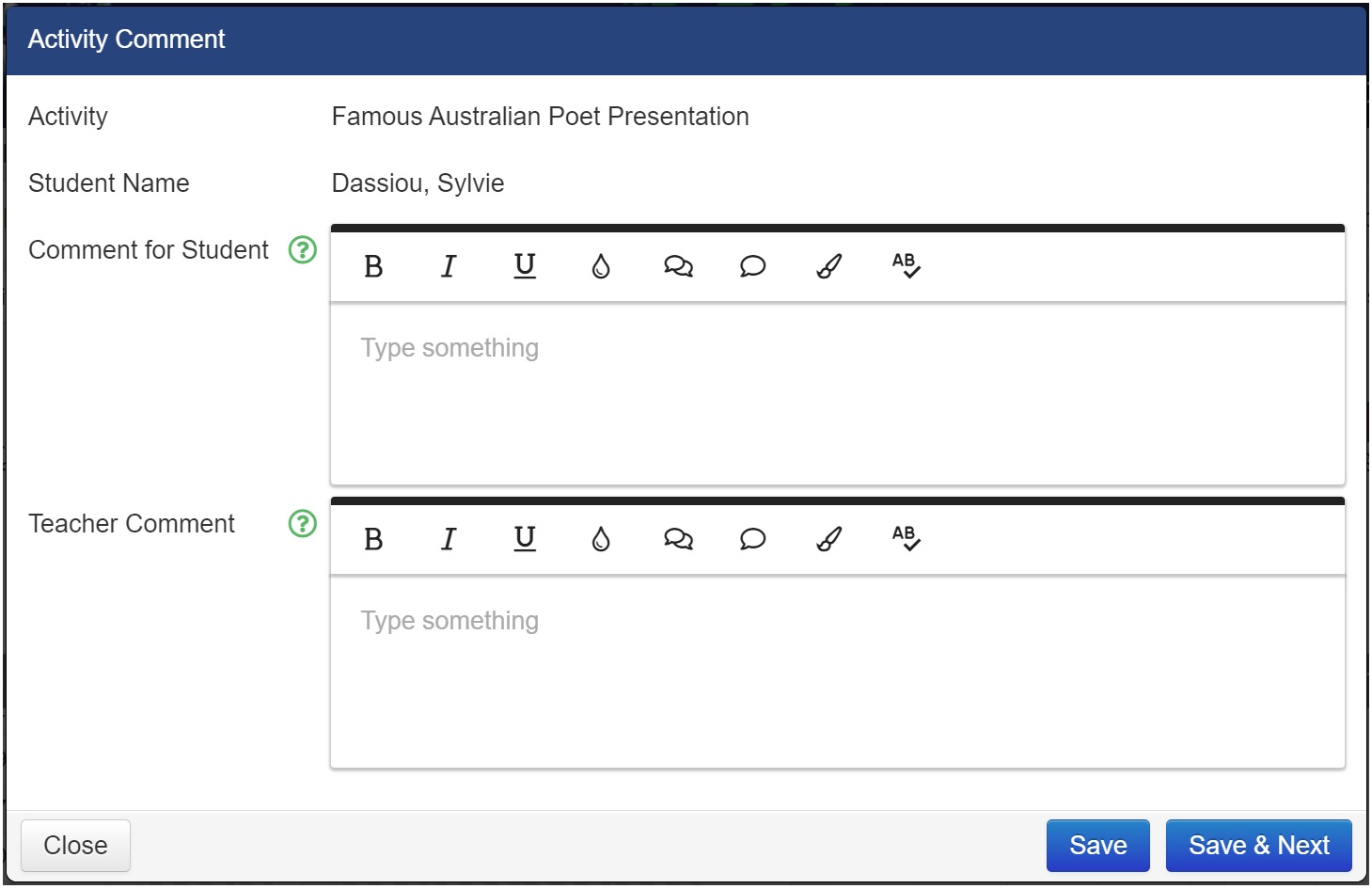Click paintbrush icon in Teacher Comment toolbar
Viewport: 1372px width, 889px height.
point(828,539)
